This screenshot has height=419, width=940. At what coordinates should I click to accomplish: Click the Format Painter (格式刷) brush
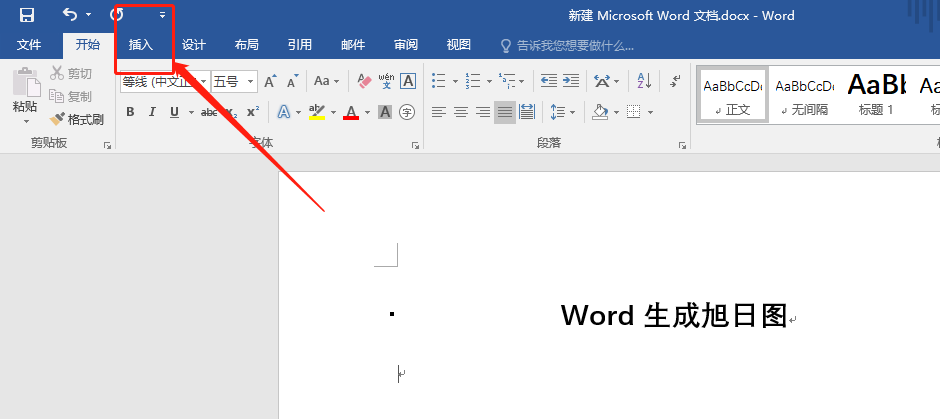[77, 119]
